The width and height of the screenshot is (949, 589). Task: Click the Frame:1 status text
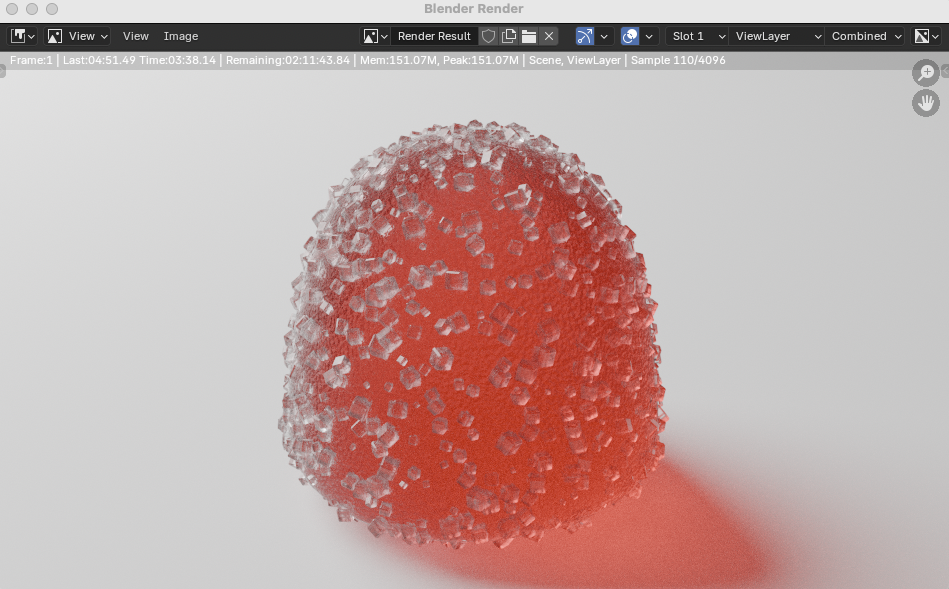31,60
